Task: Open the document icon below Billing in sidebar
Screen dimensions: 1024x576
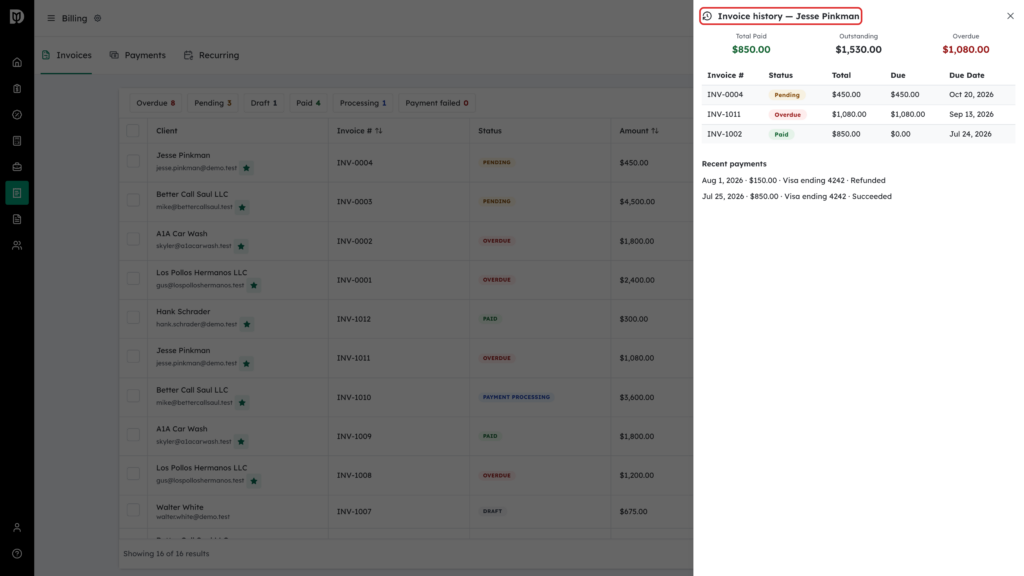Action: (x=17, y=219)
